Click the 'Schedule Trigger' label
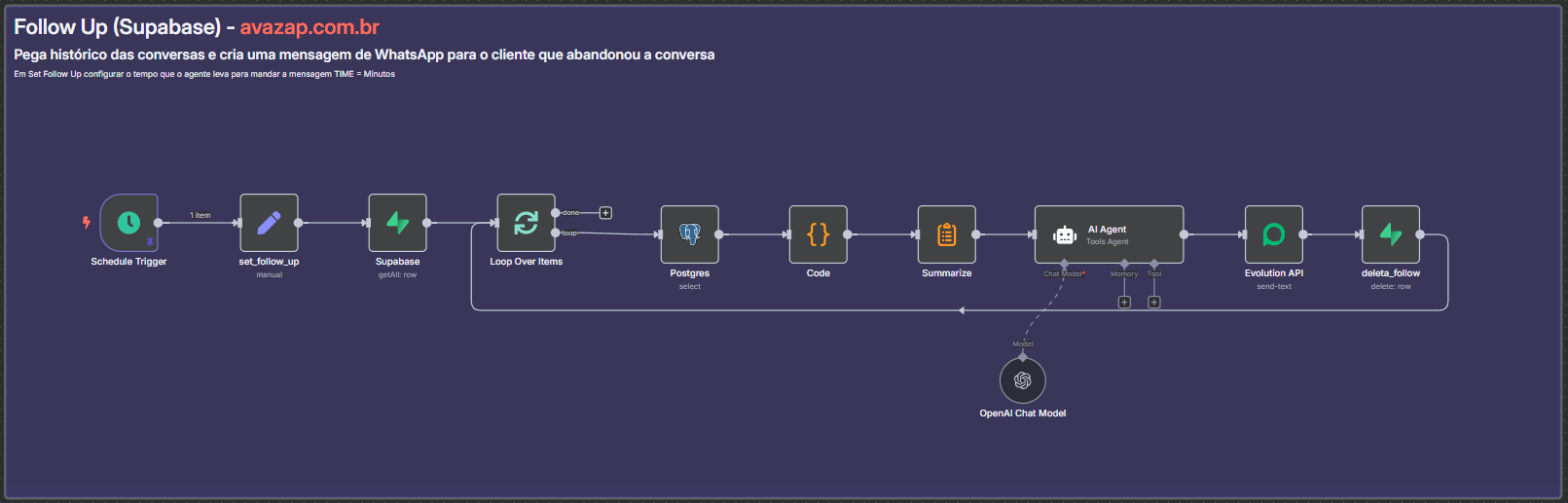1568x503 pixels. 128,262
